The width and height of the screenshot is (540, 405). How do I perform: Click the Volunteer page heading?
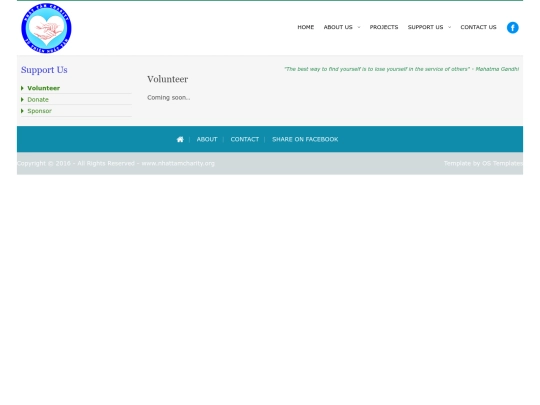(167, 79)
